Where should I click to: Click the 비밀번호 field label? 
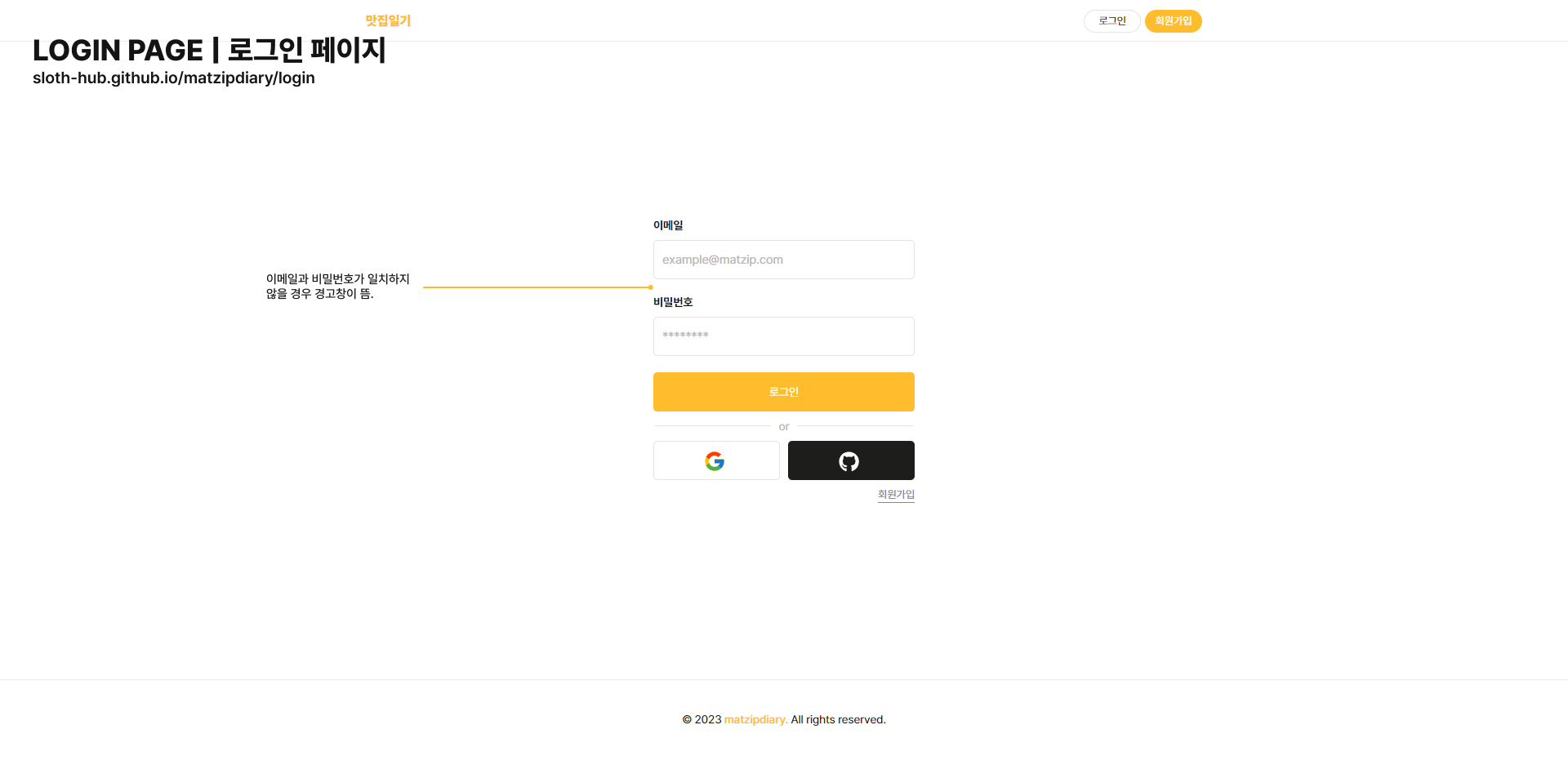[673, 302]
